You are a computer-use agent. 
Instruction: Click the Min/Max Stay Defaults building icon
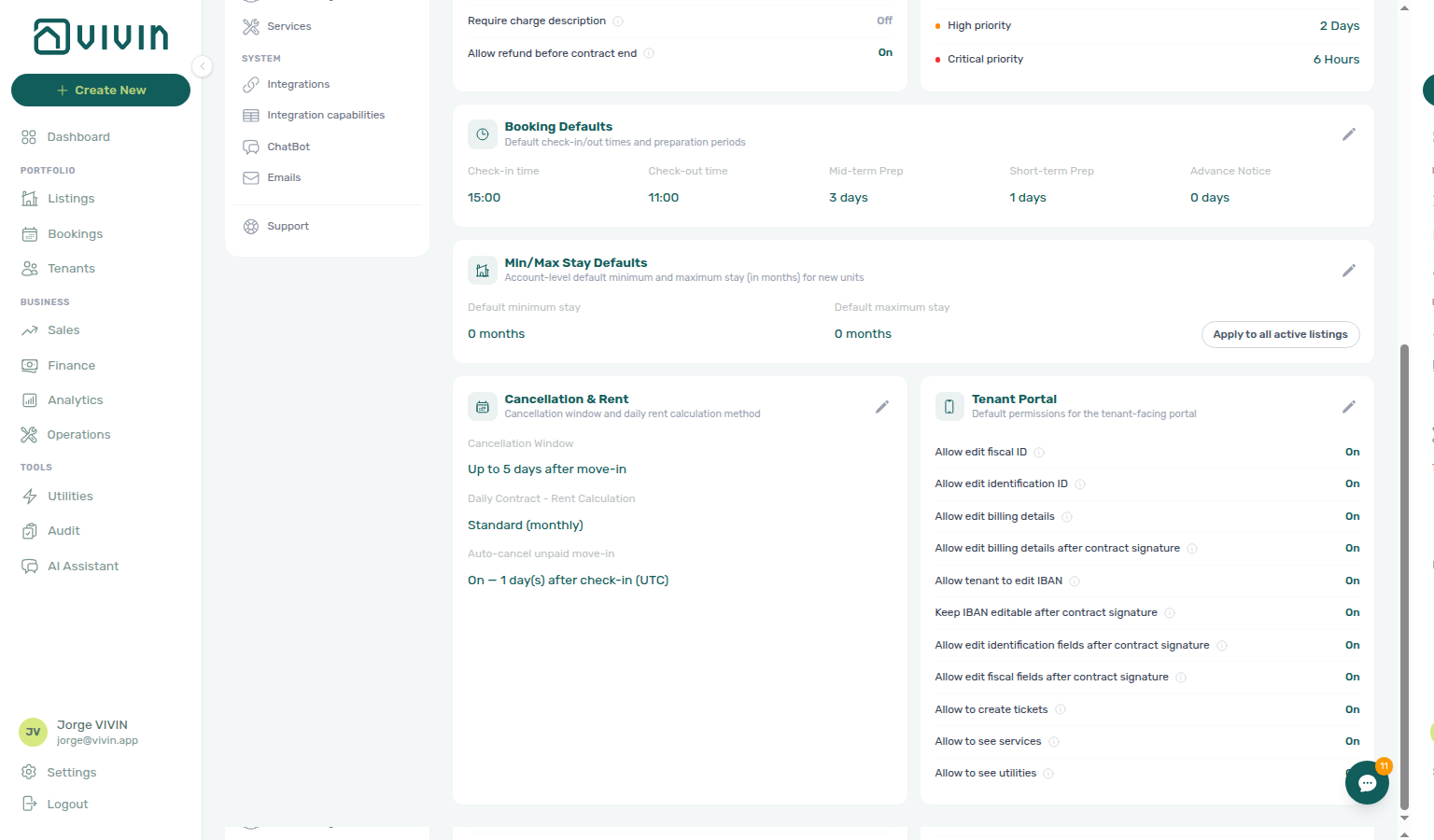tap(483, 271)
